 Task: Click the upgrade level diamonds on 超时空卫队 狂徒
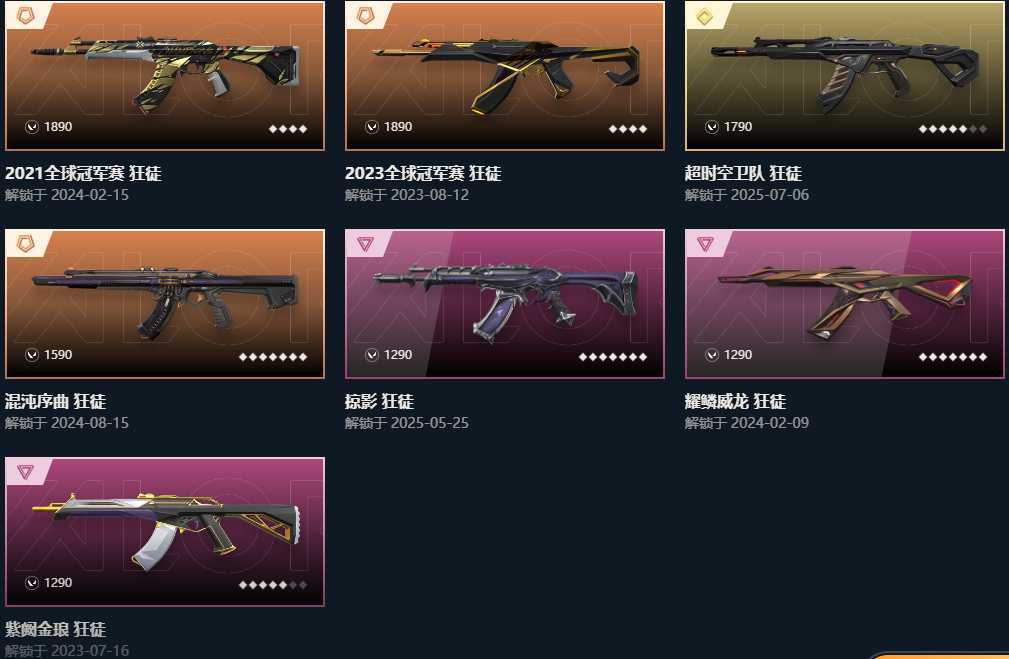953,129
